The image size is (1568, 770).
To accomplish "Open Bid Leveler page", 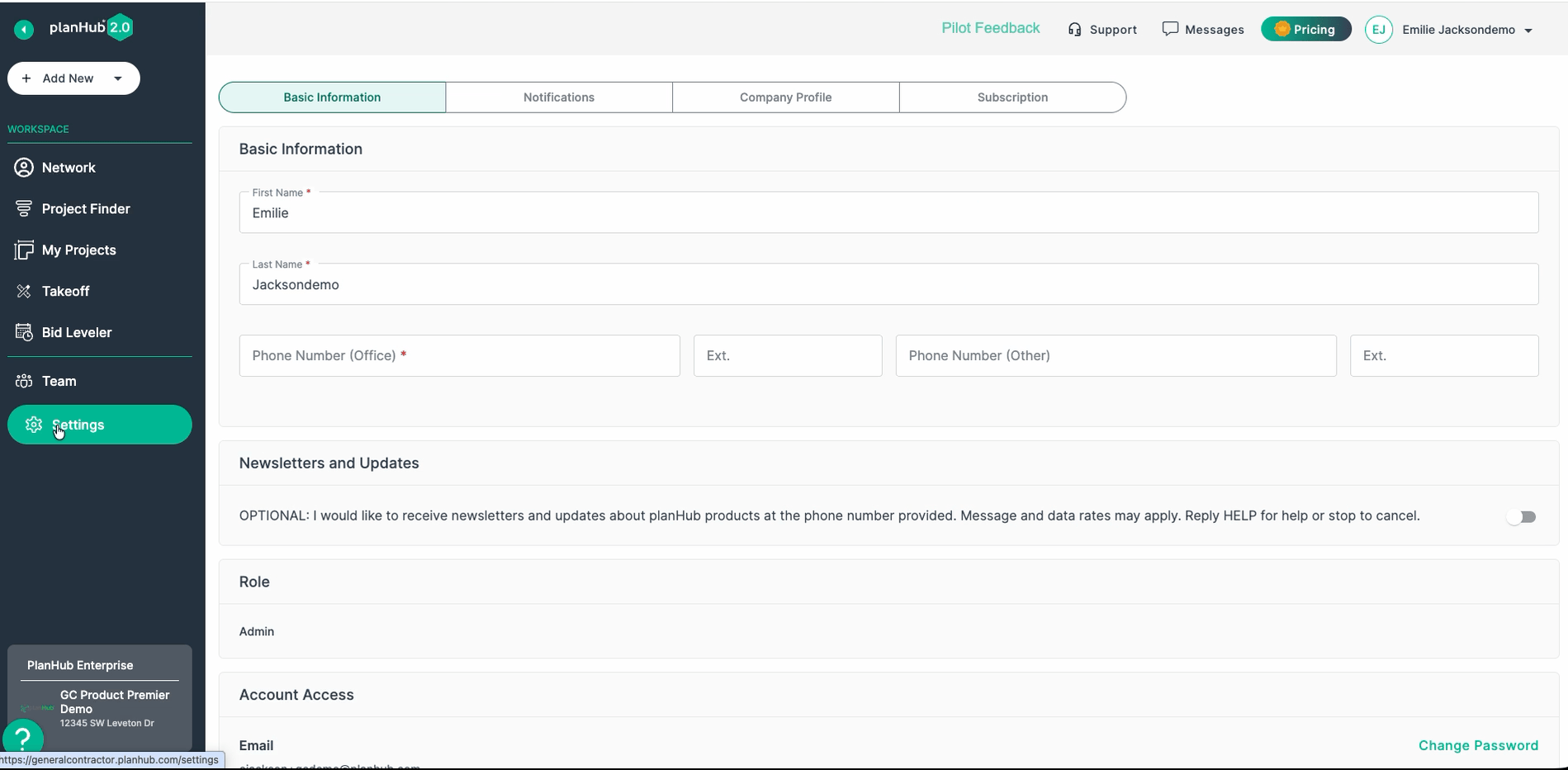I will tap(77, 333).
